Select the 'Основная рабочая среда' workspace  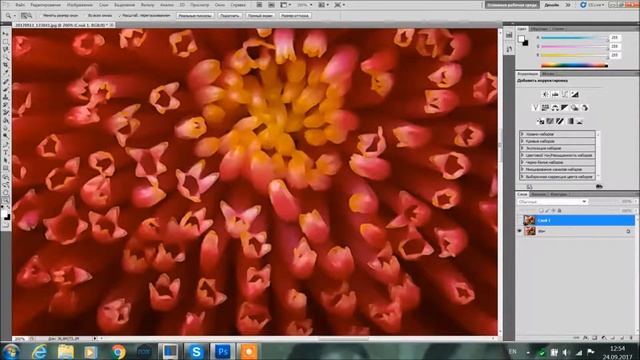coord(512,5)
